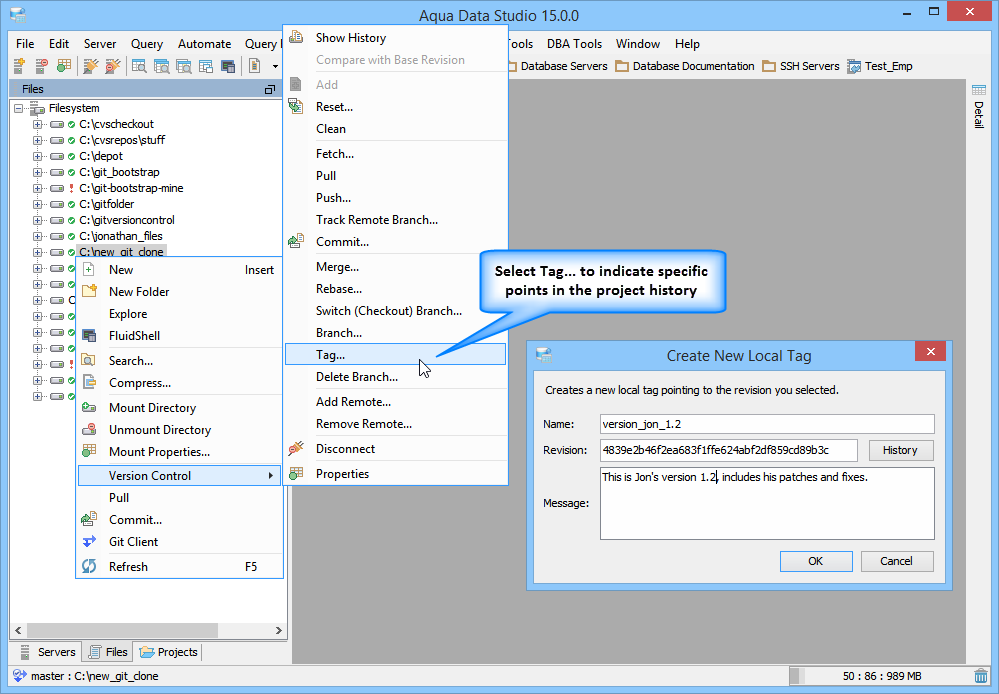Expand the C:\git-bootstrap-mine tree node

(38, 188)
